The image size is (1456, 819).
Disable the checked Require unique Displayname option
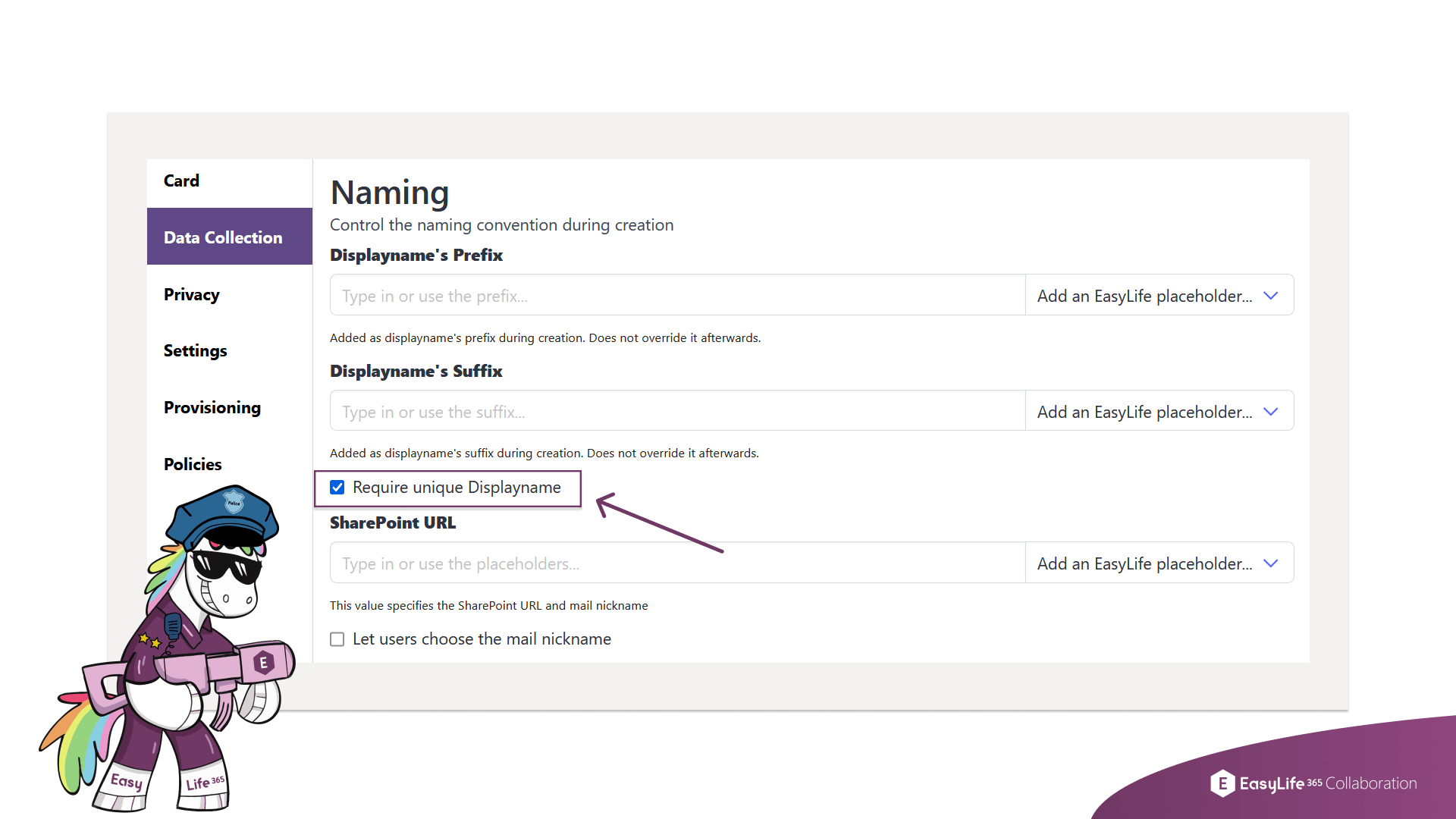click(338, 487)
